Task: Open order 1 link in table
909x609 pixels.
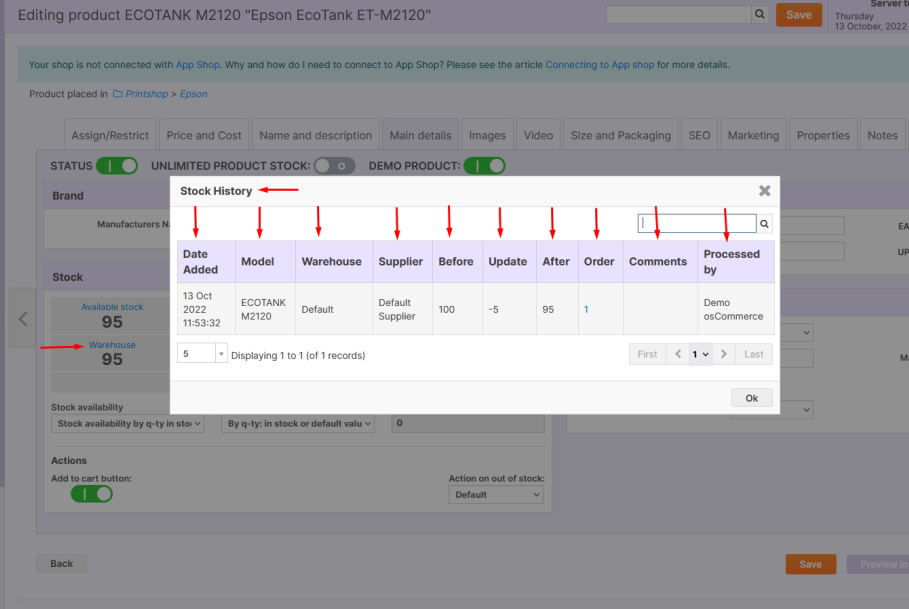Action: (586, 310)
